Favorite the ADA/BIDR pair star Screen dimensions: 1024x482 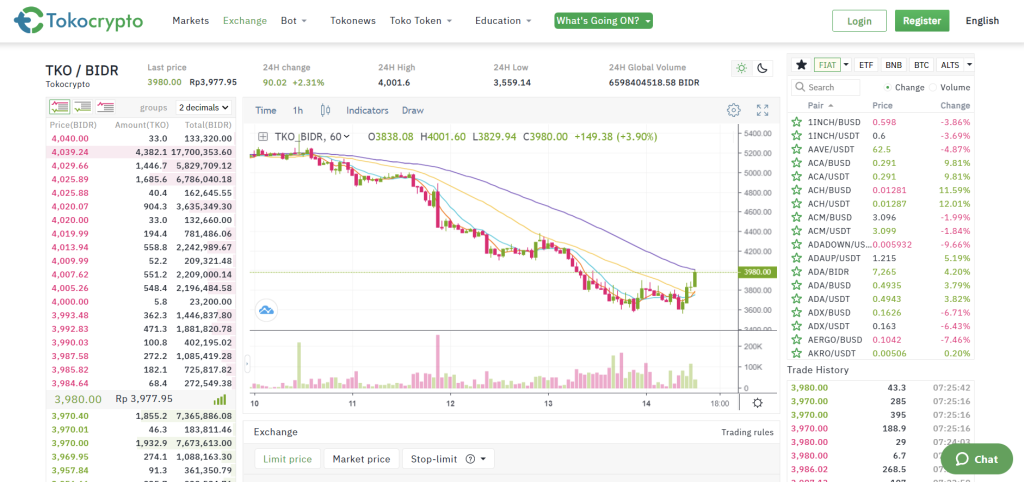coord(796,271)
